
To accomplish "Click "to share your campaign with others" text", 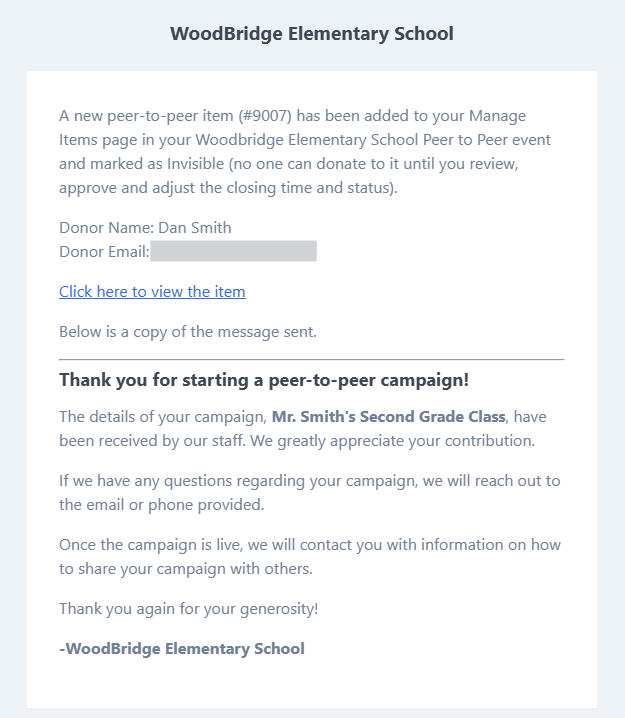I will 196,569.
